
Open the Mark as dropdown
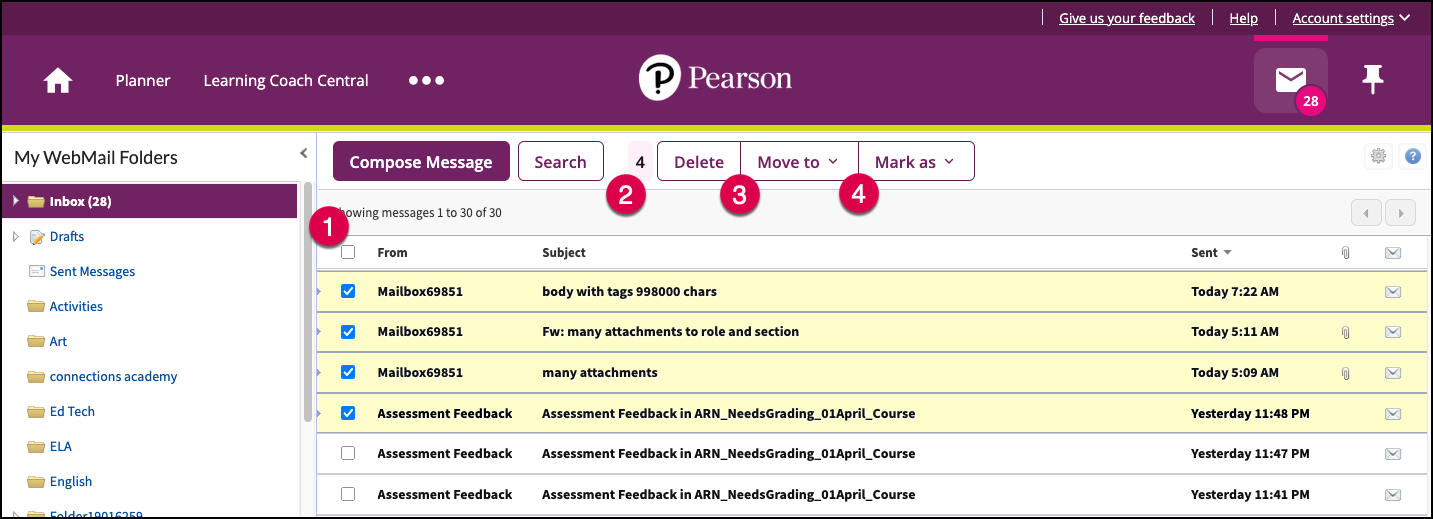915,162
